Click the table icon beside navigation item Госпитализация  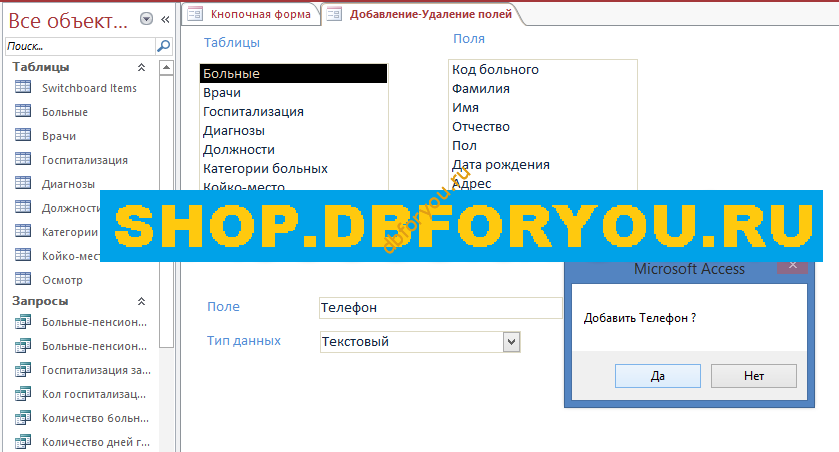[x=23, y=159]
